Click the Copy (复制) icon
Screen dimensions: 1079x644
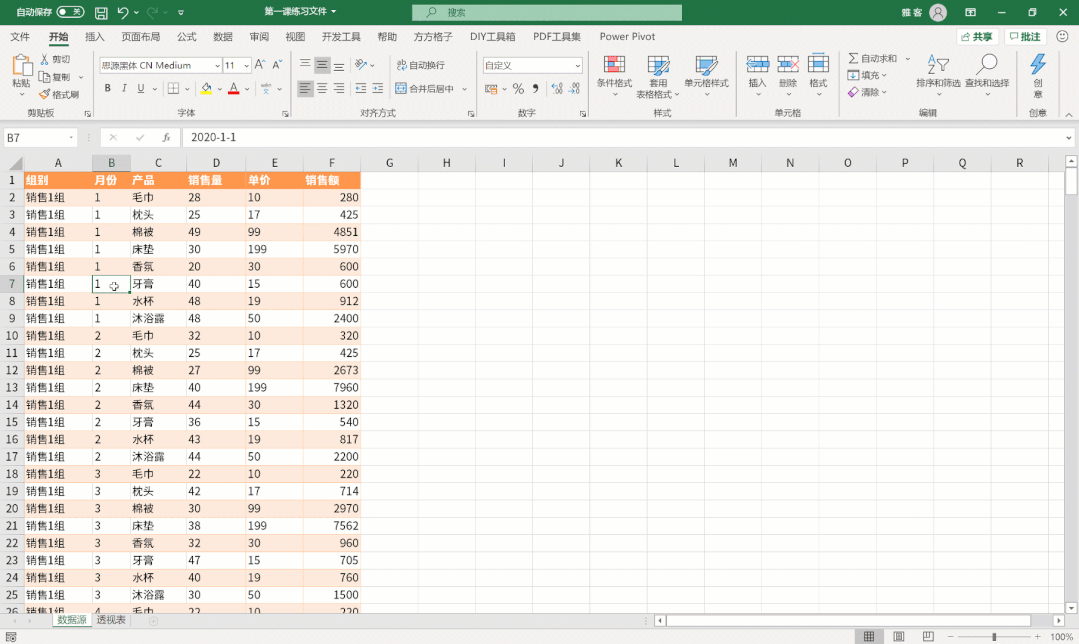pyautogui.click(x=45, y=76)
